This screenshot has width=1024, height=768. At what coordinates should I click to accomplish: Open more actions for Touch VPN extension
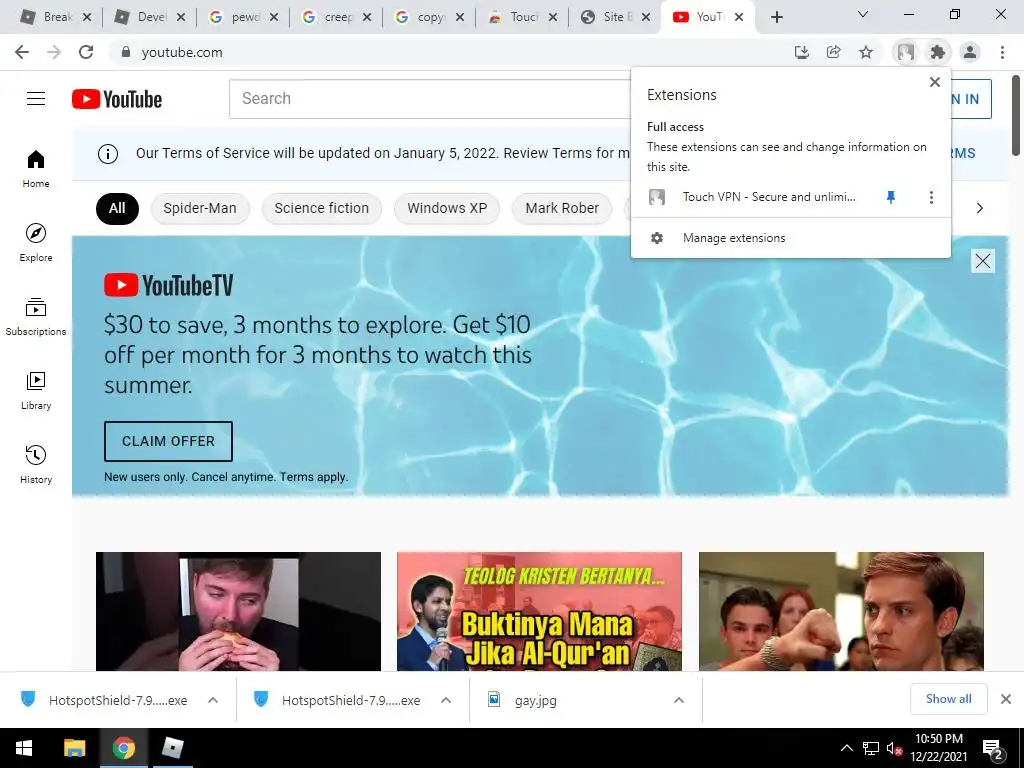(931, 197)
